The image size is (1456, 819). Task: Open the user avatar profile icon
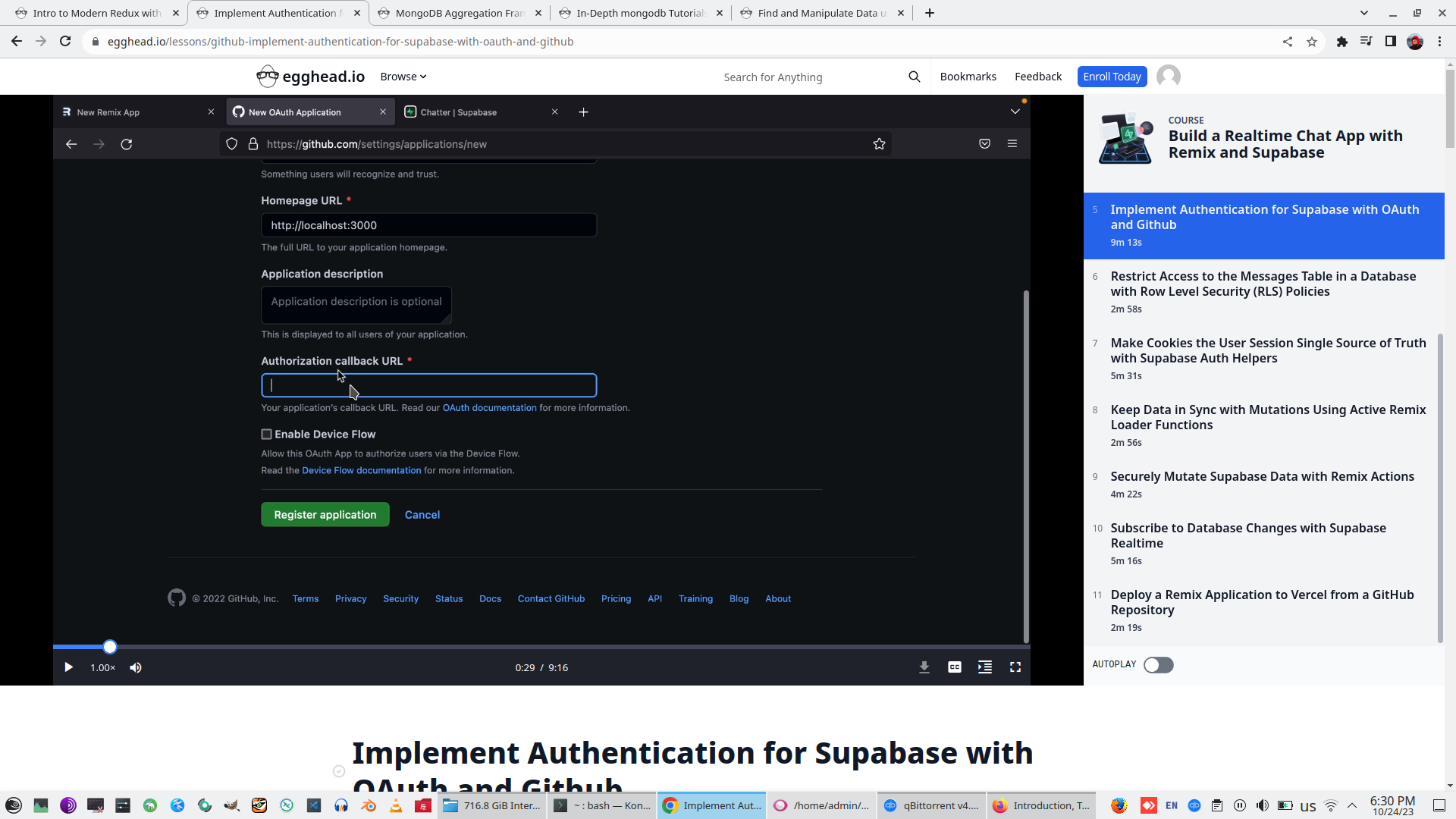(1168, 77)
